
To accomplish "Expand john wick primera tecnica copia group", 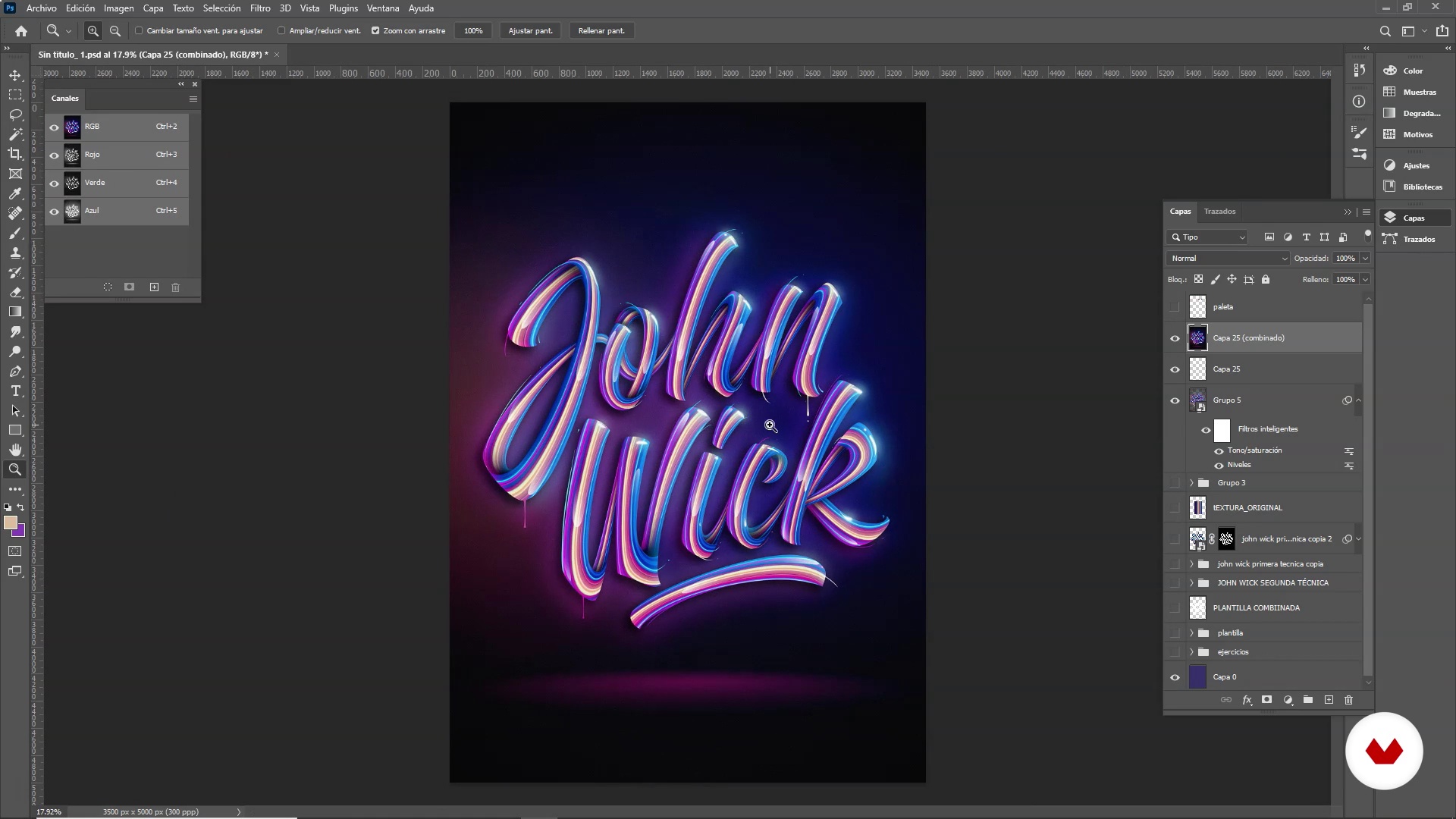I will pos(1191,564).
